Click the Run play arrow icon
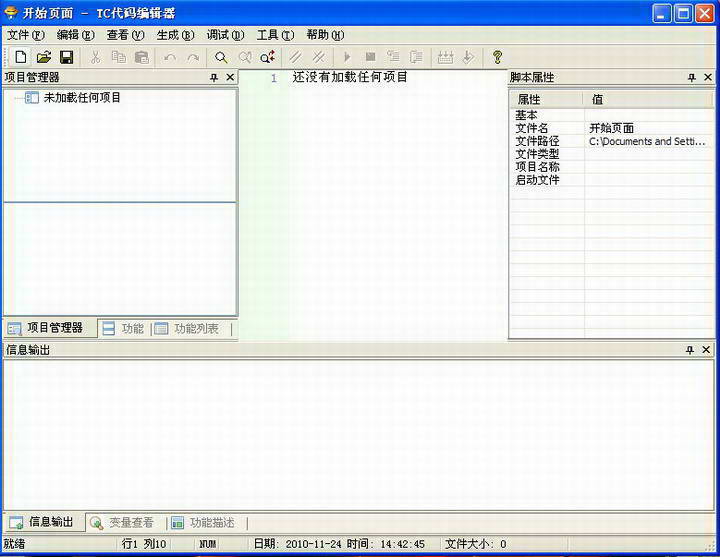The height and width of the screenshot is (557, 720). tap(347, 58)
